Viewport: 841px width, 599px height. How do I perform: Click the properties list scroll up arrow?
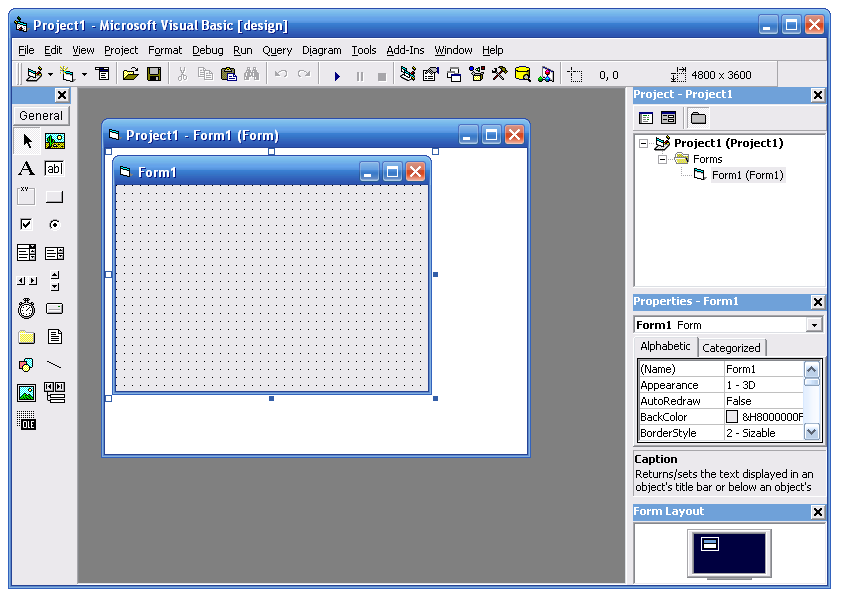point(812,369)
